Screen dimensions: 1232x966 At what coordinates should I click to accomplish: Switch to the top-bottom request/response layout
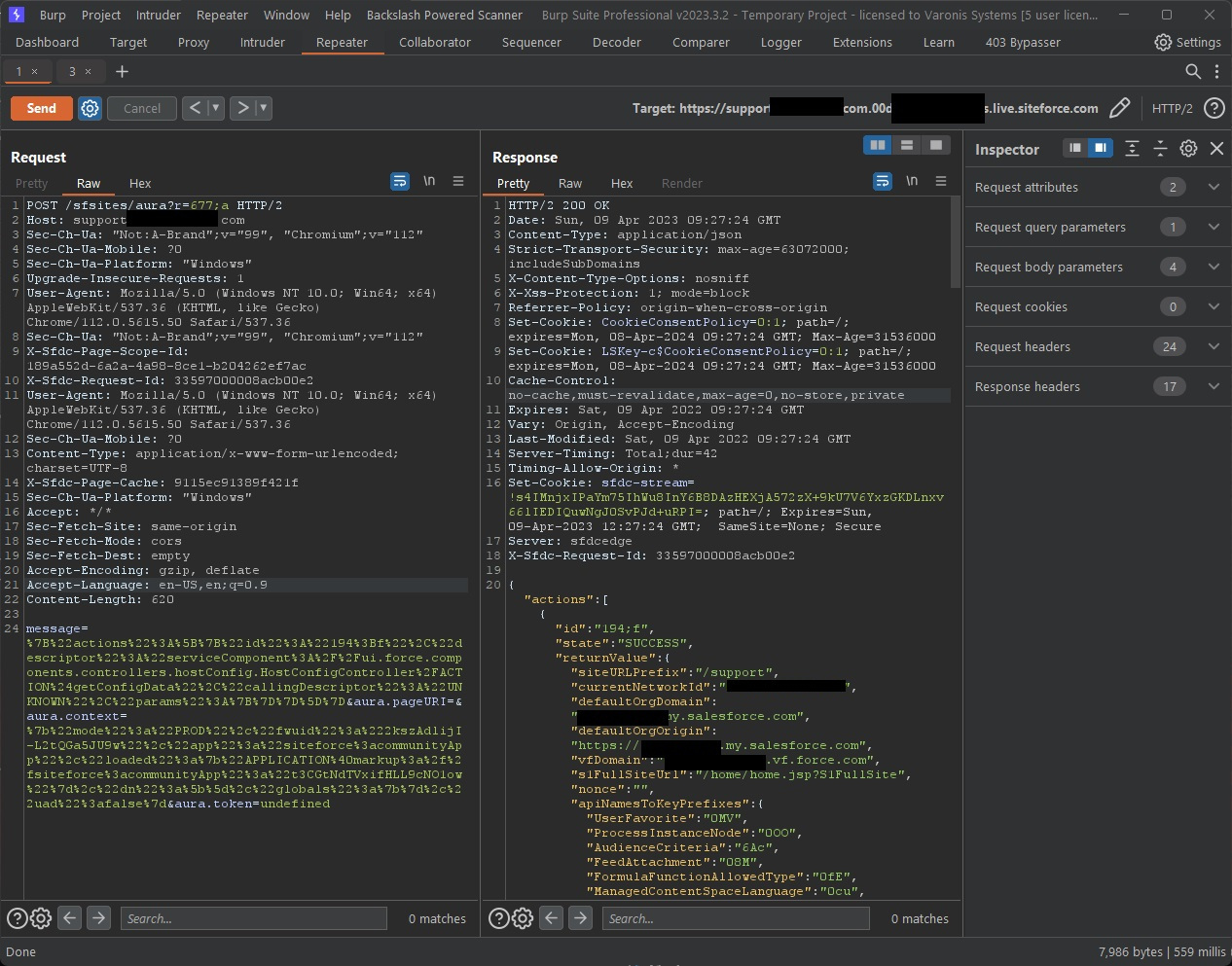pos(907,145)
